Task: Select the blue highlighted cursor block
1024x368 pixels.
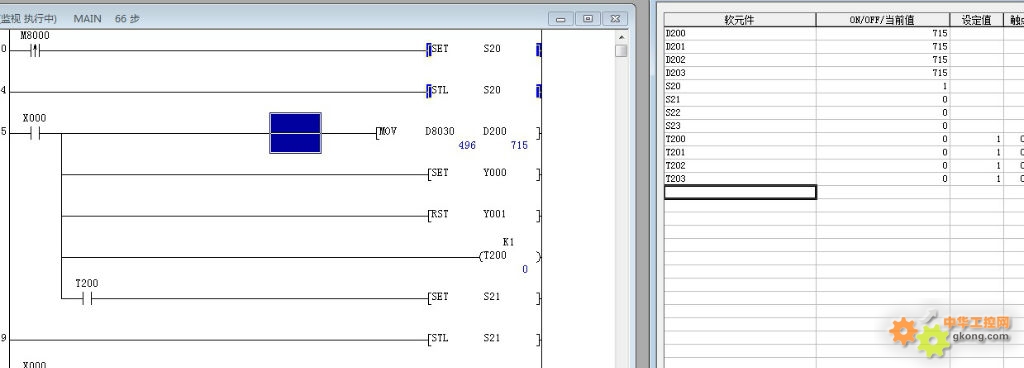Action: tap(295, 133)
